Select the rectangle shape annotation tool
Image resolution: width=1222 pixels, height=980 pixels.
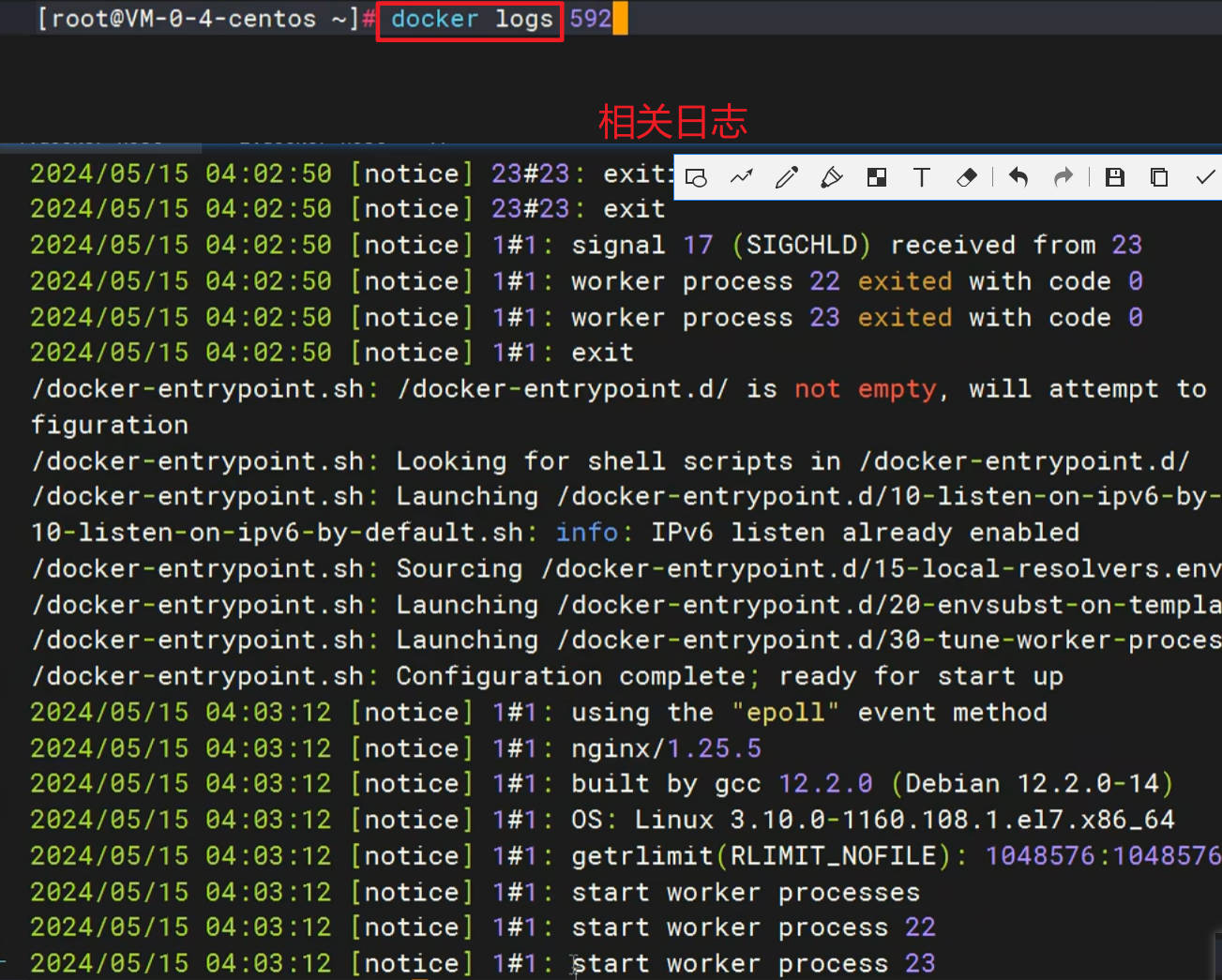click(696, 177)
